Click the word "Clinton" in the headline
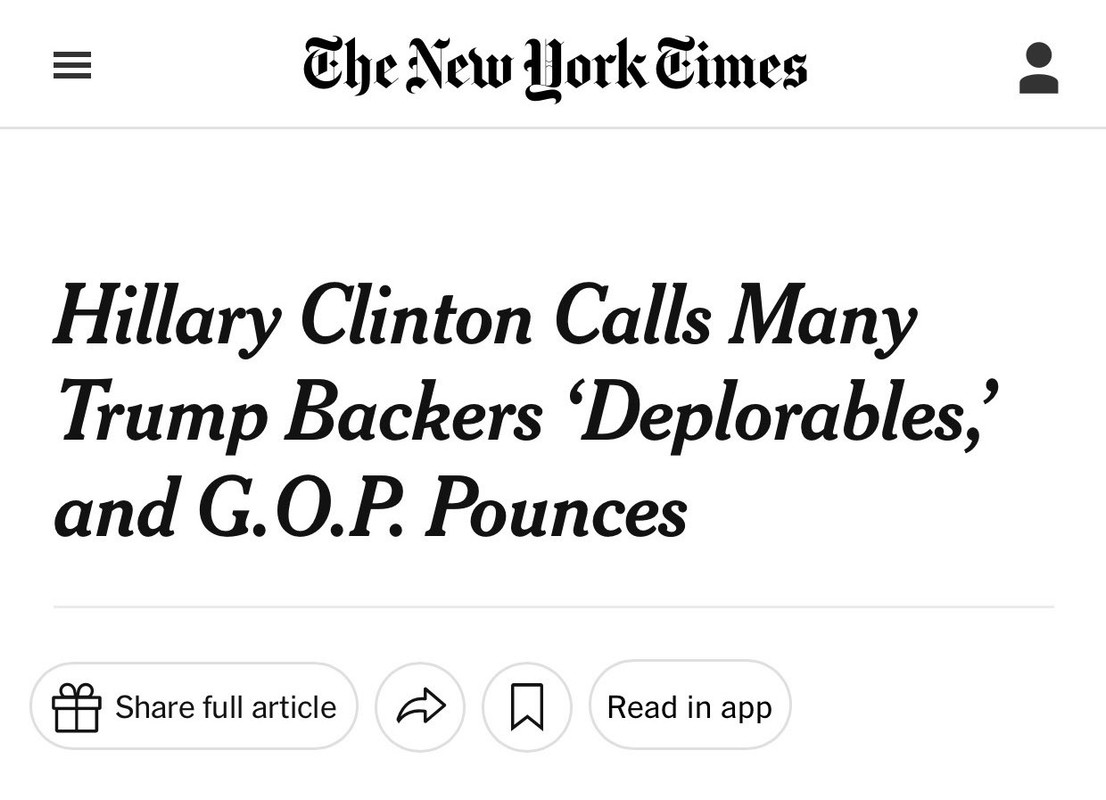The image size is (1106, 800). pos(416,318)
